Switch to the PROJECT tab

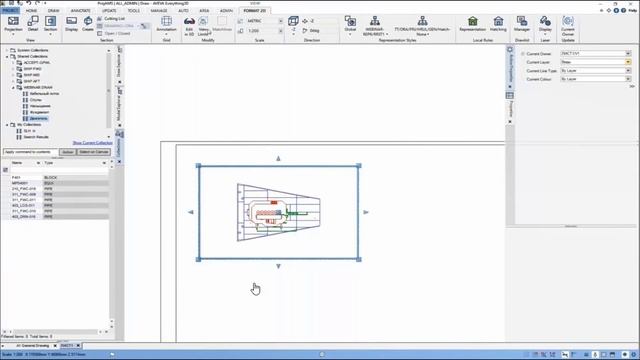coord(10,11)
